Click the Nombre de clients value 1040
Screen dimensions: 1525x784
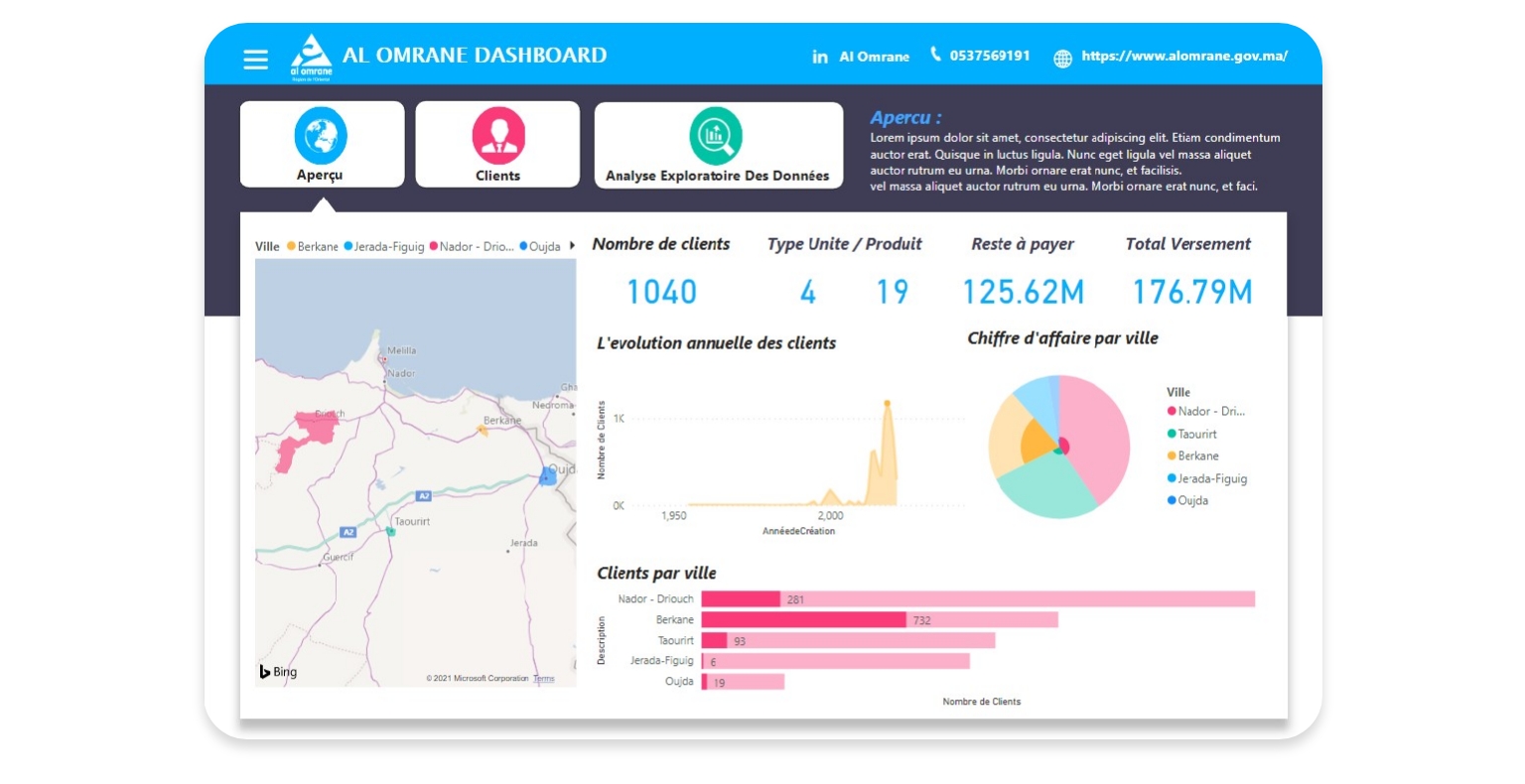(x=661, y=292)
